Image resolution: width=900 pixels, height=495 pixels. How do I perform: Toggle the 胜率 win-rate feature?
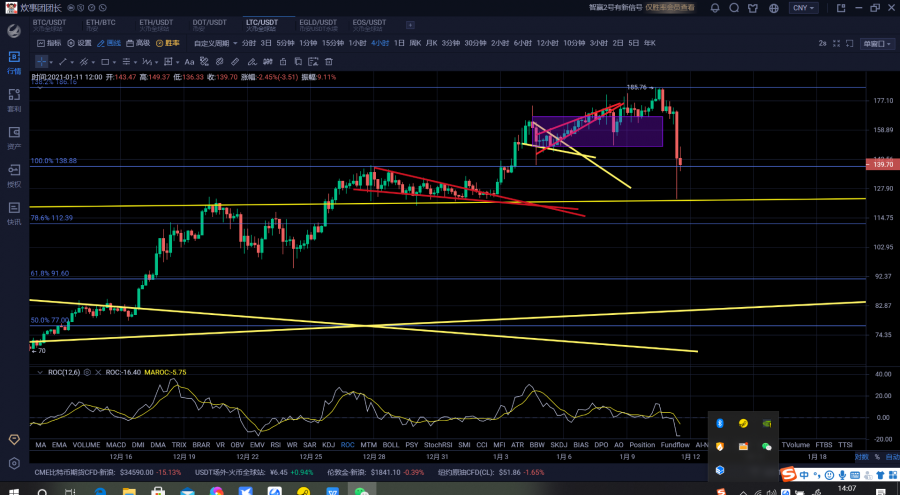click(x=169, y=44)
